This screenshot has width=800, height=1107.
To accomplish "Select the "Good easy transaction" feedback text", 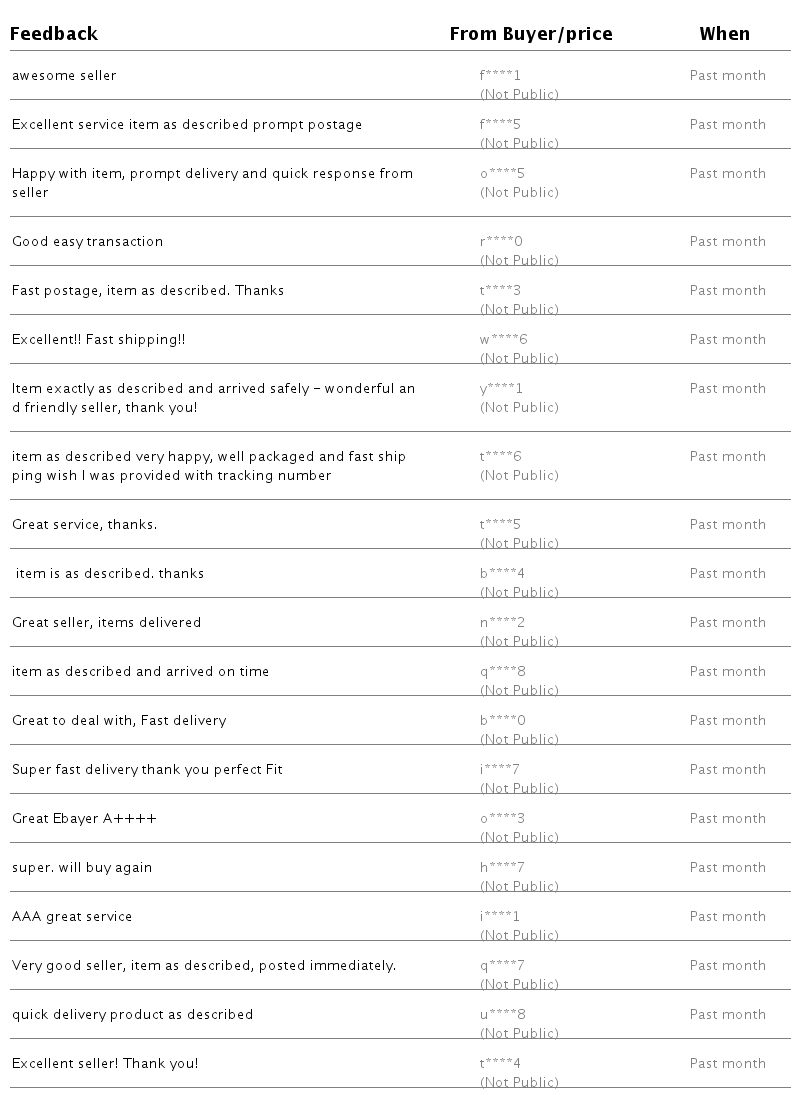I will coord(87,242).
